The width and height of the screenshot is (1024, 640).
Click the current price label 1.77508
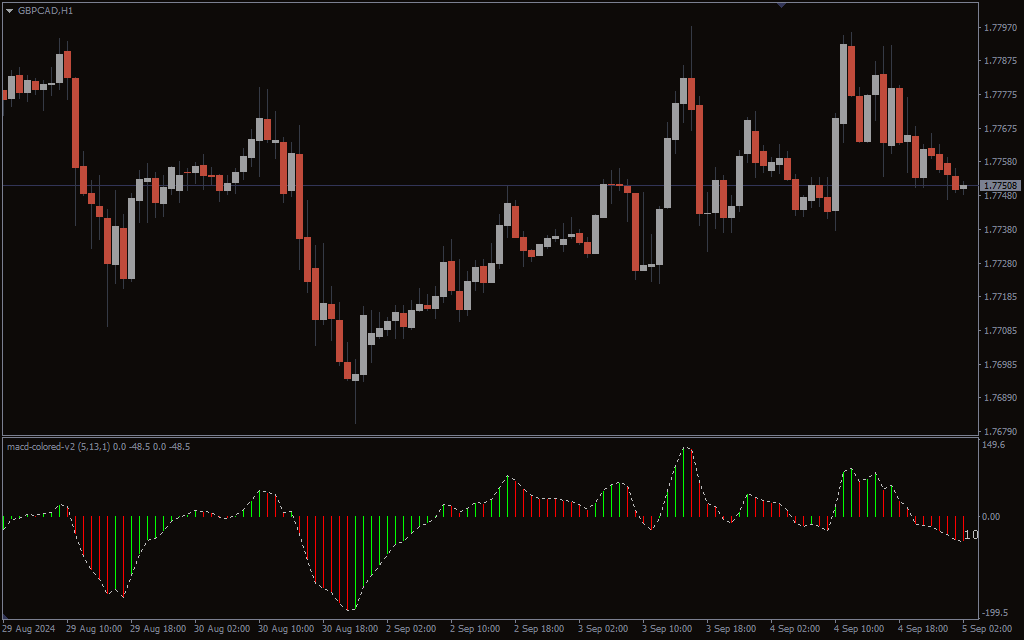1000,186
